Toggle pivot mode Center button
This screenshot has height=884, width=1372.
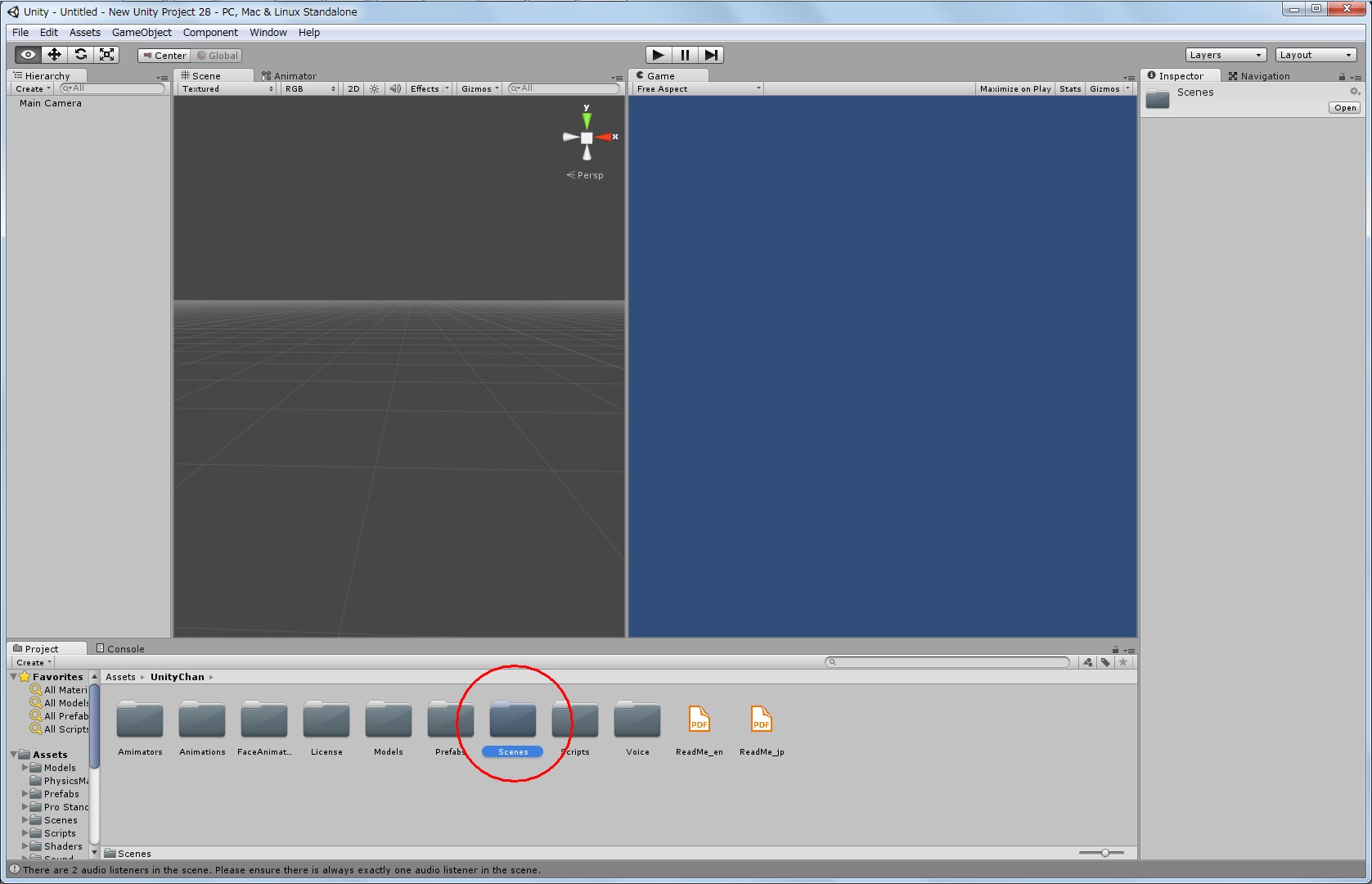click(x=164, y=56)
